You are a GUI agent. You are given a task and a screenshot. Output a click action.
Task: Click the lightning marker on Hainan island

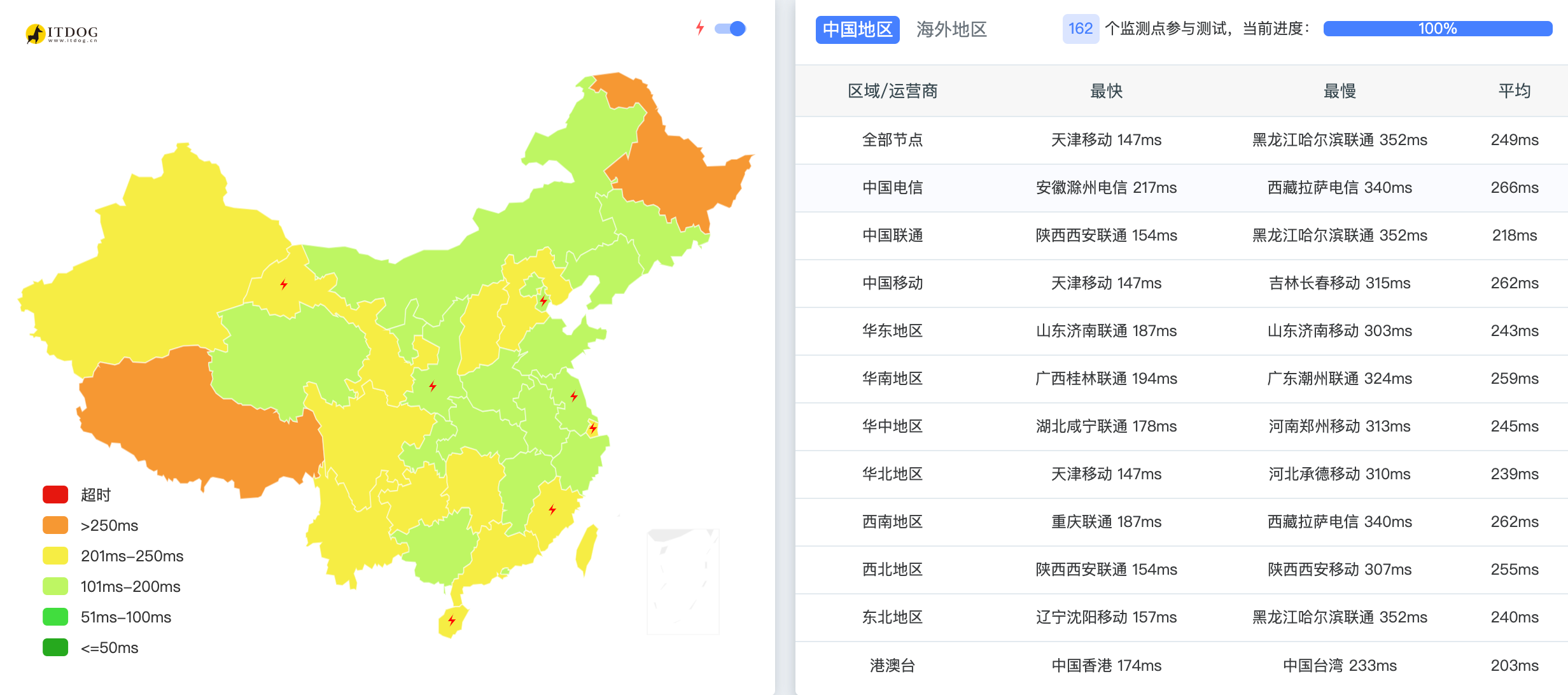452,621
